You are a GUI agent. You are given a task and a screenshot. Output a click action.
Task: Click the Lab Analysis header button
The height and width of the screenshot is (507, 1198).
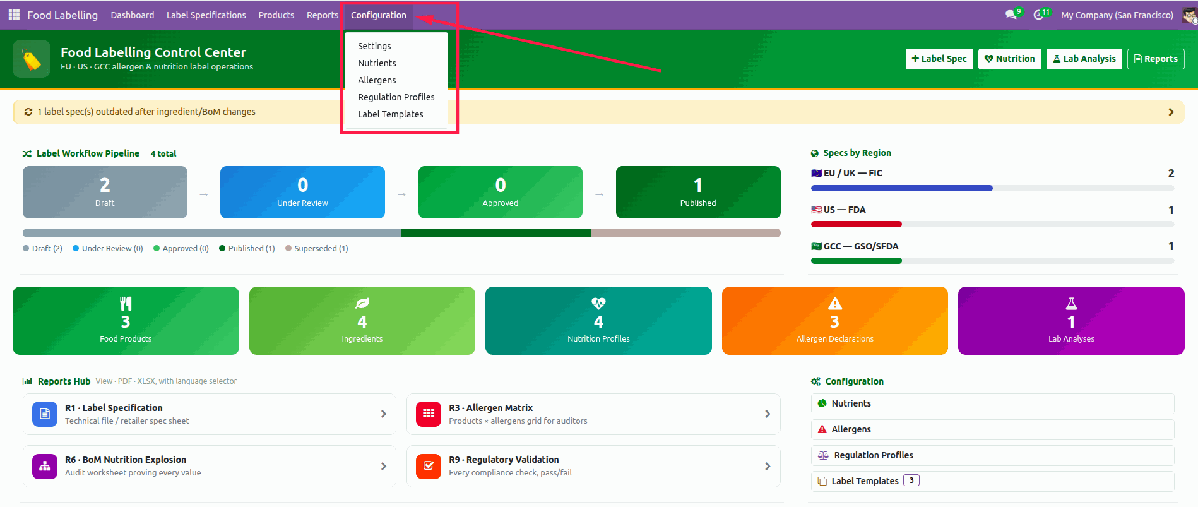(1084, 59)
